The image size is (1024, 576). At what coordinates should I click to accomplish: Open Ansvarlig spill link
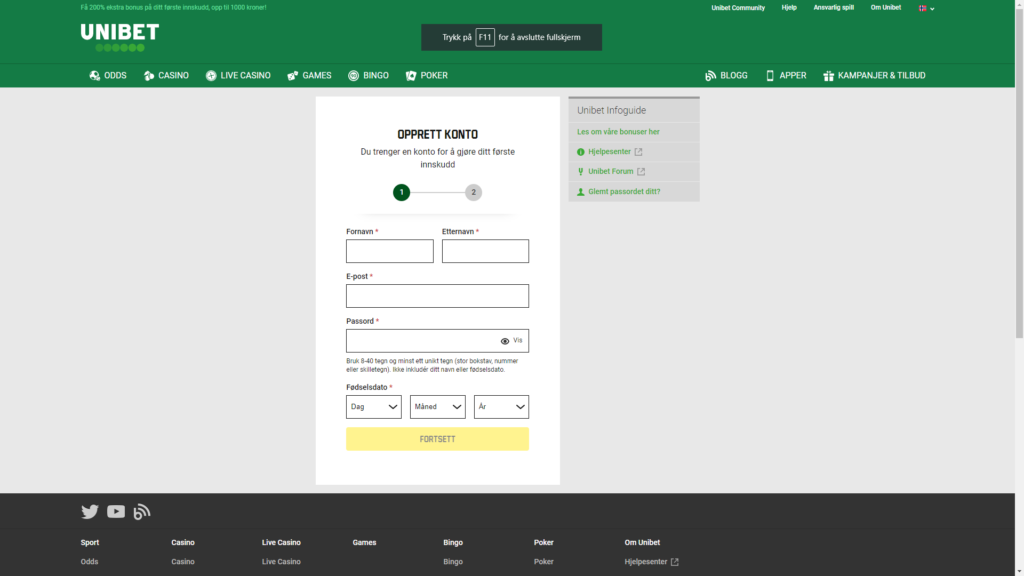[x=833, y=8]
